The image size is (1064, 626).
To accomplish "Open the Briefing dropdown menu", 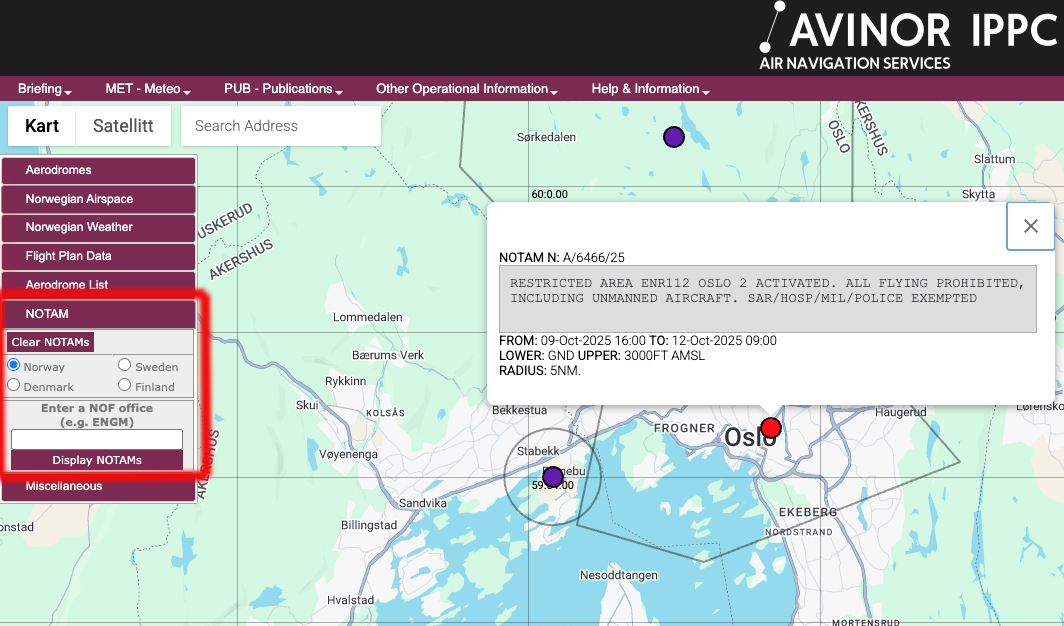I will pos(44,89).
